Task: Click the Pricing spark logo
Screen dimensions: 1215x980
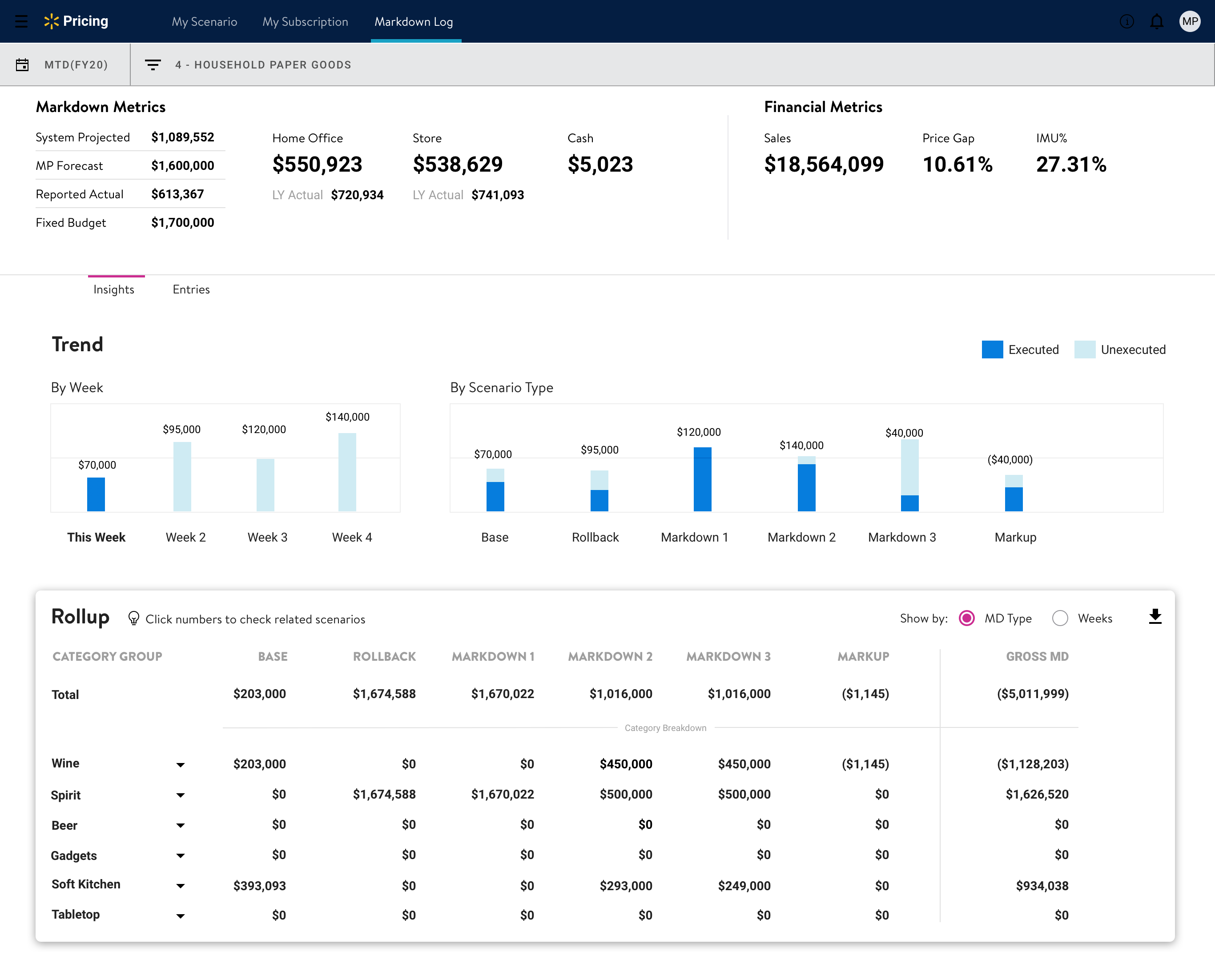Action: pos(52,21)
